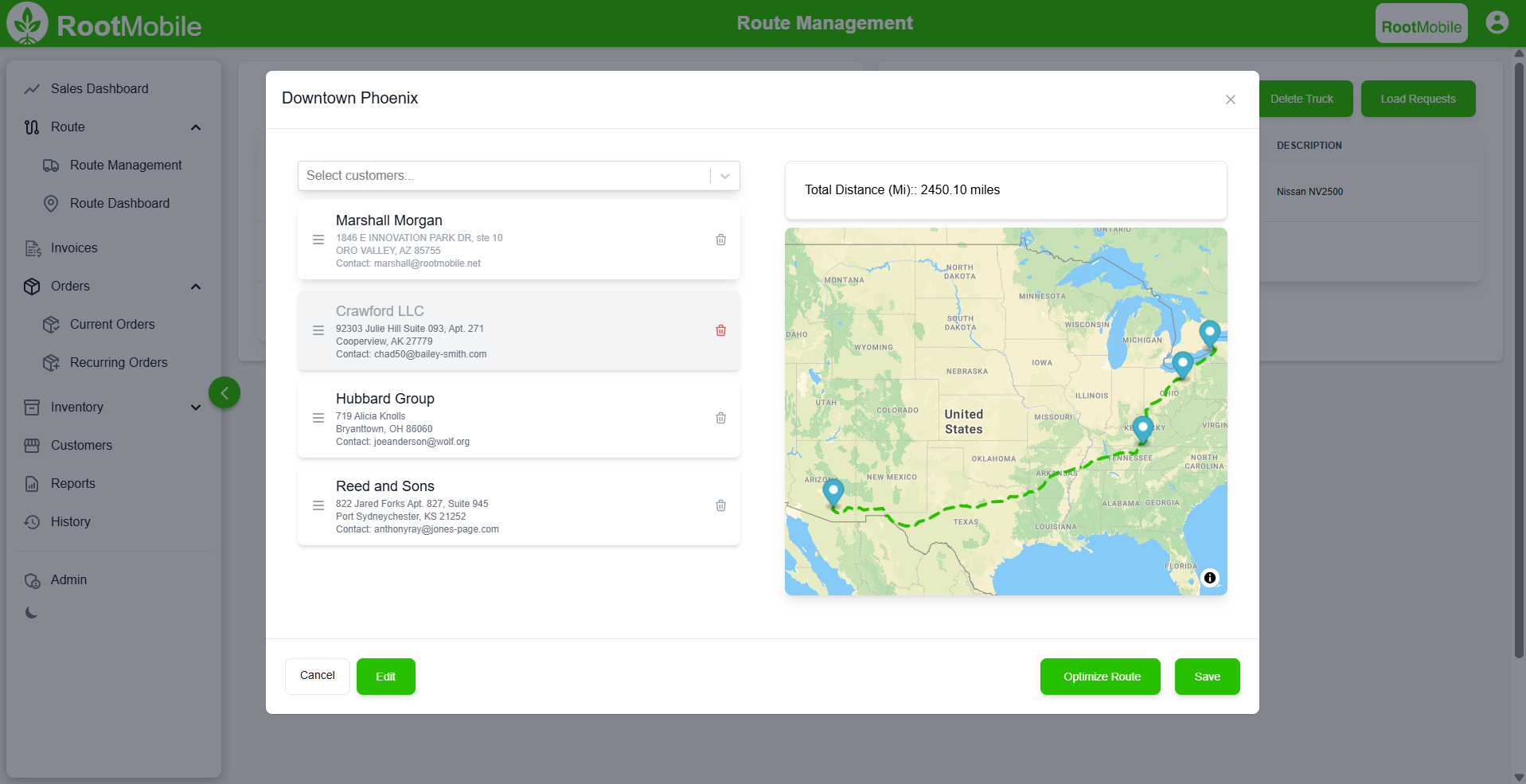Grab the drag handle beside Marshall Morgan
The image size is (1526, 784).
click(x=318, y=240)
